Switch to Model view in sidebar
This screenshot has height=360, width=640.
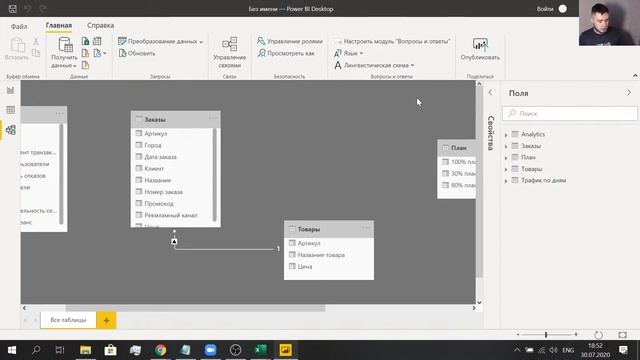[x=11, y=130]
